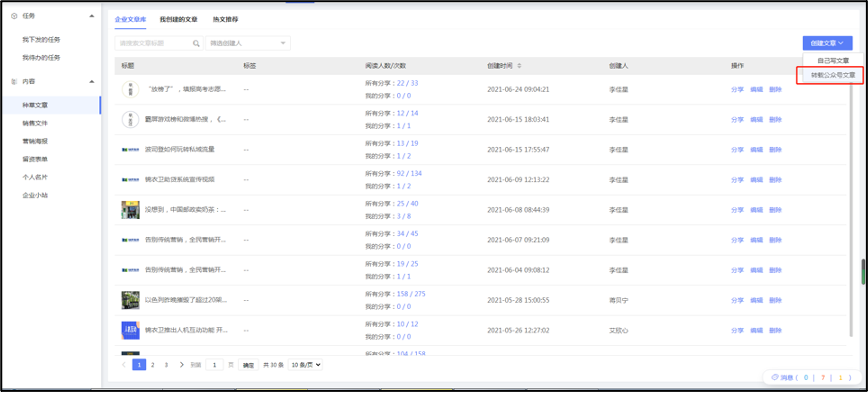
Task: Open 我下发的任务 in the sidebar
Action: [x=42, y=40]
